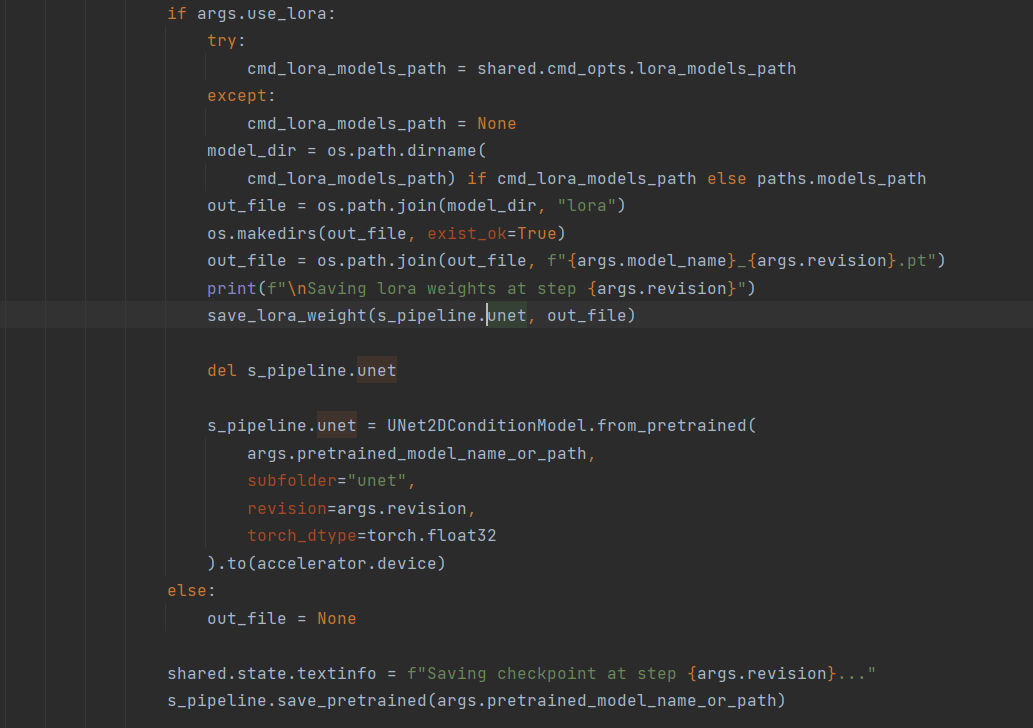Click the 'else:' keyword line
Screen dimensions: 1033x728
191,591
